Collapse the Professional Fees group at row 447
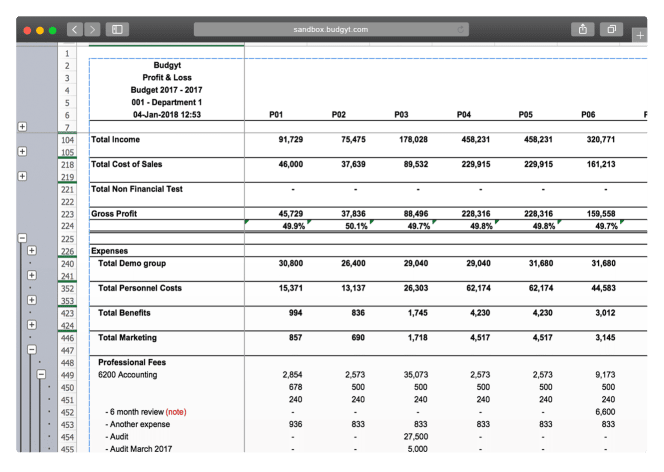The height and width of the screenshot is (472, 664). click(32, 350)
